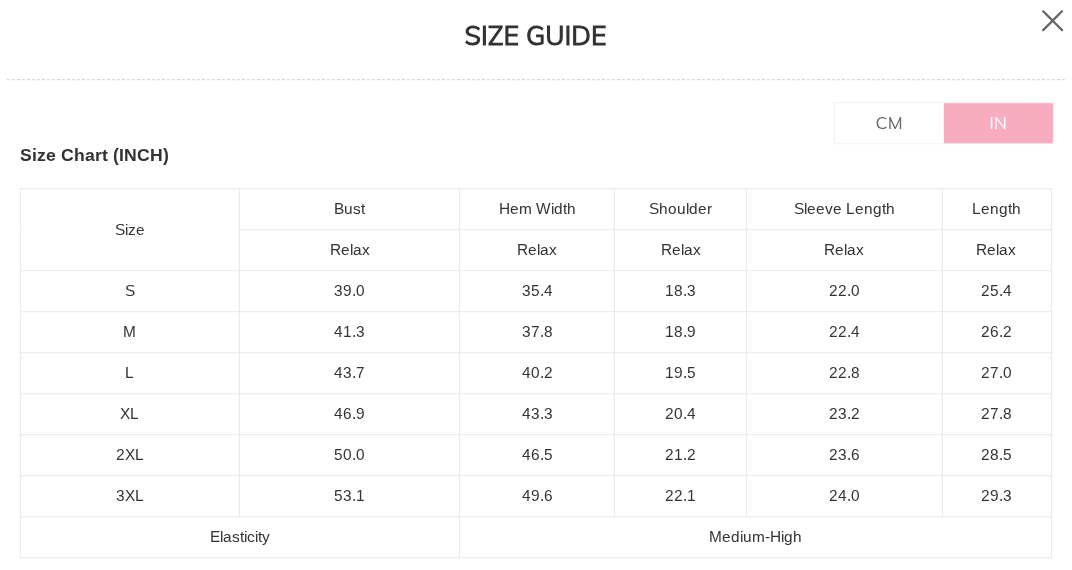The height and width of the screenshot is (570, 1072).
Task: Select the 2XL size row label
Action: click(130, 455)
